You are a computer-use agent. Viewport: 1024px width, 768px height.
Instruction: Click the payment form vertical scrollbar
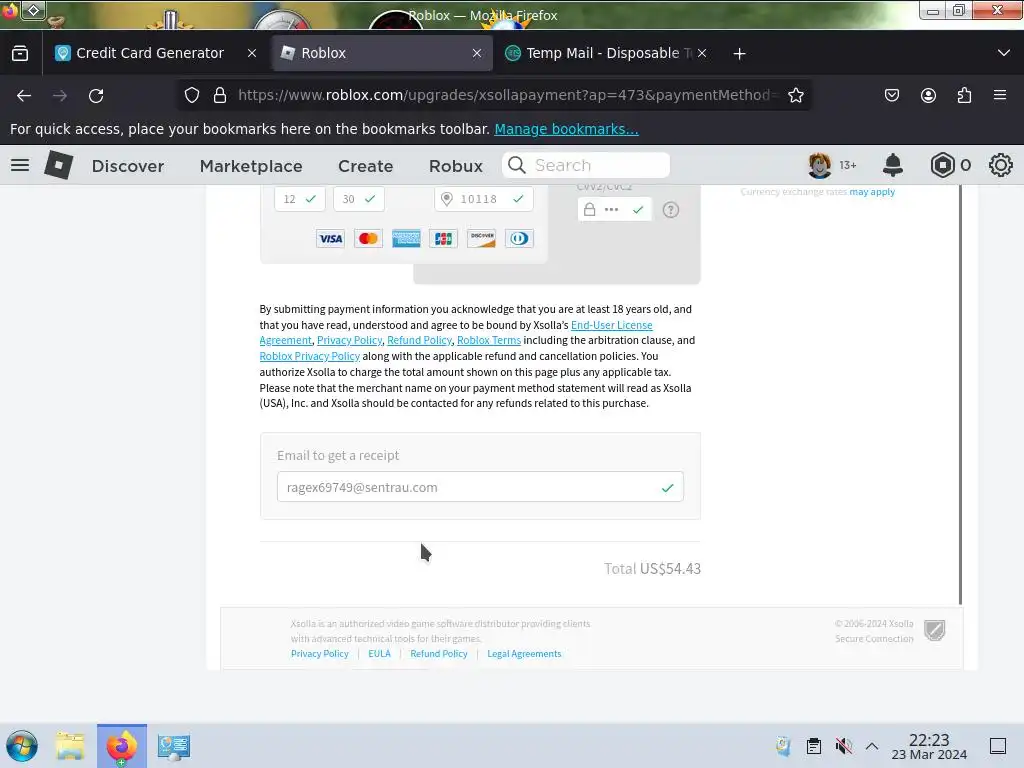tap(960, 394)
